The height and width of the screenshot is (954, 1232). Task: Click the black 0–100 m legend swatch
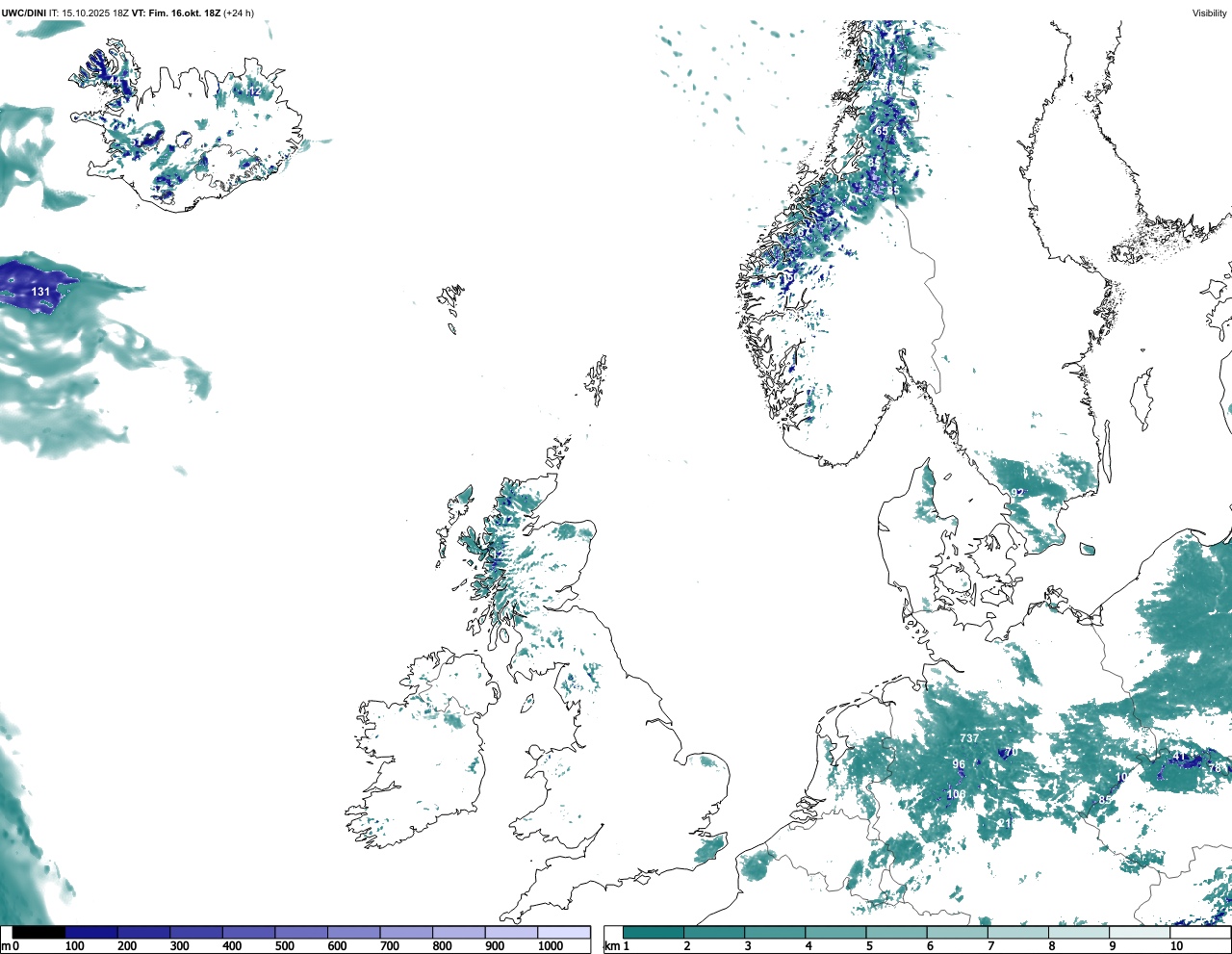pos(39,932)
